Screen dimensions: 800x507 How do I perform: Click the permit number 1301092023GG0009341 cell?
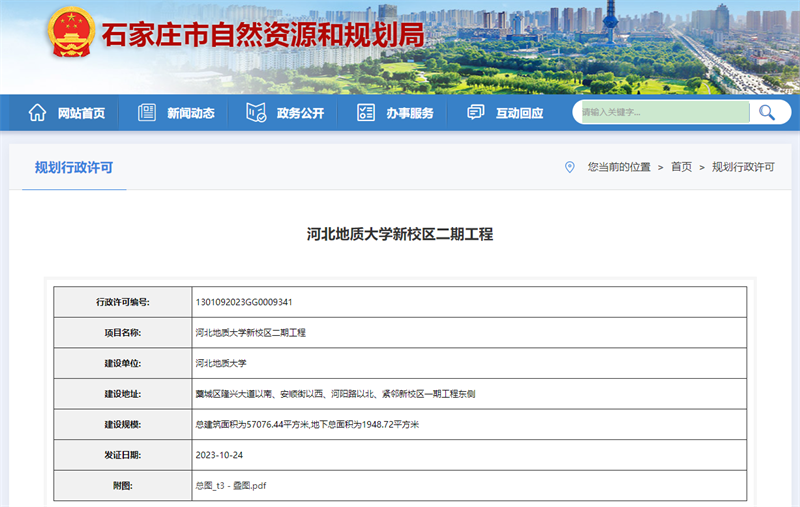tap(469, 302)
